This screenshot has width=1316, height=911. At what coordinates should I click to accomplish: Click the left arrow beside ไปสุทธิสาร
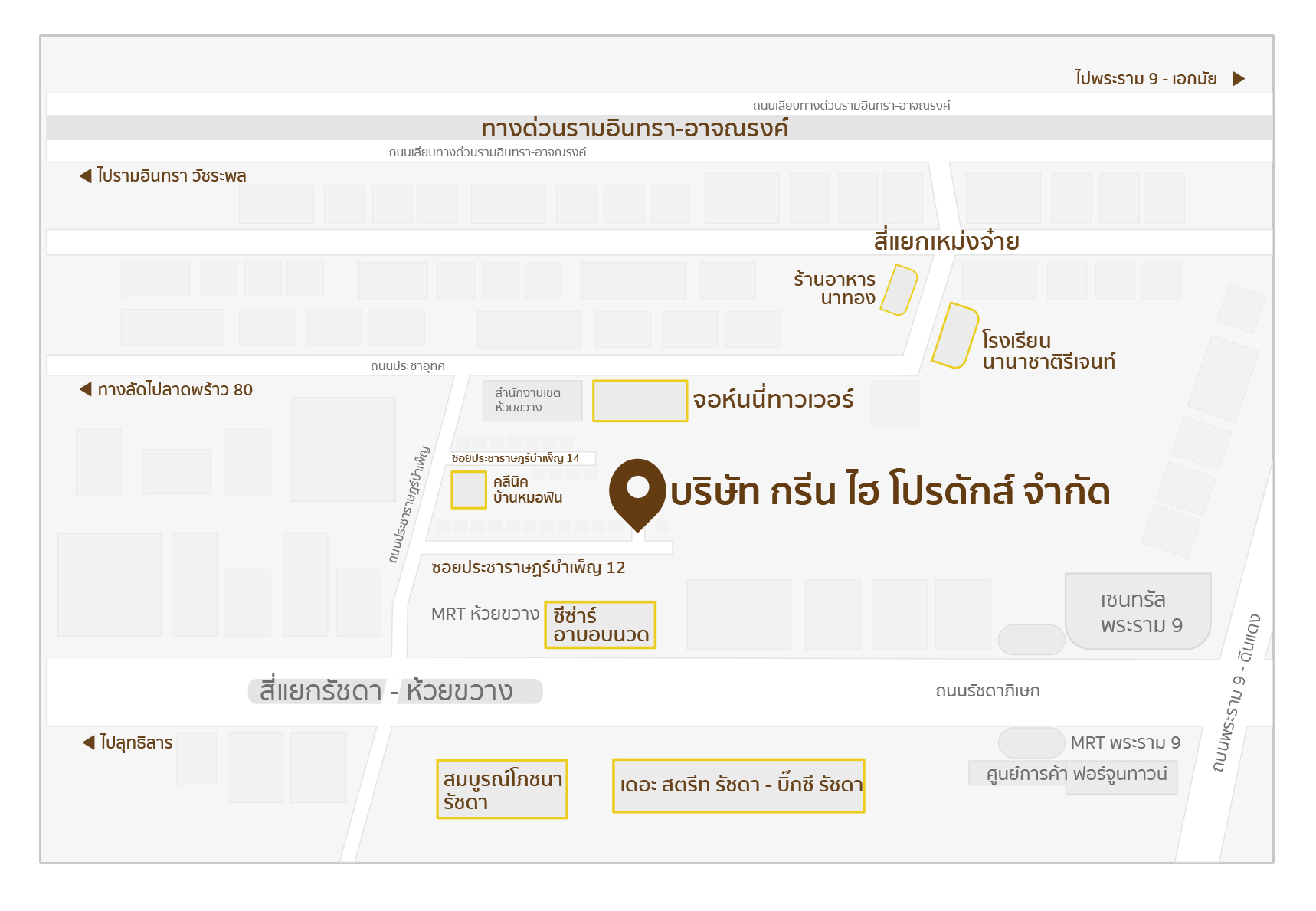[89, 742]
